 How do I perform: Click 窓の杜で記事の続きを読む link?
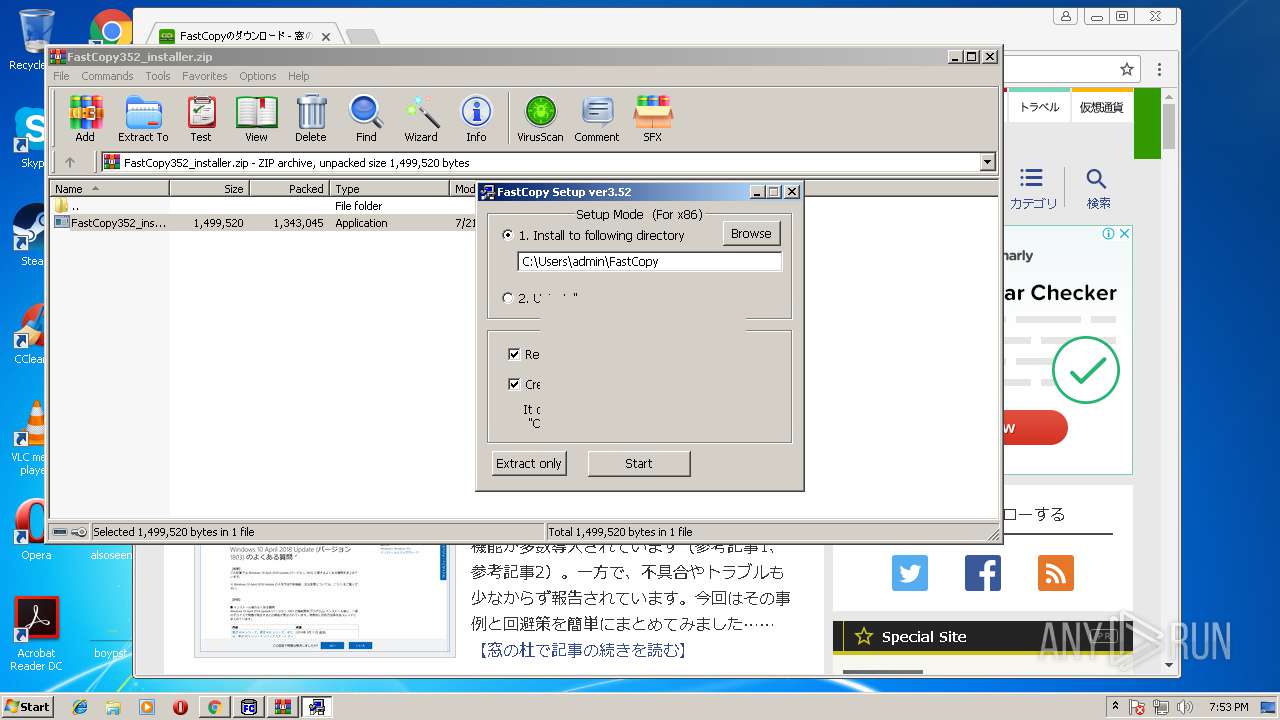click(581, 650)
